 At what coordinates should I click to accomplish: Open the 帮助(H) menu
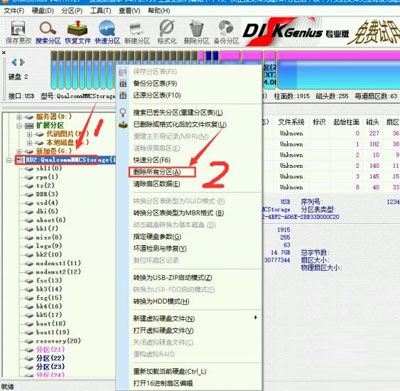point(159,11)
